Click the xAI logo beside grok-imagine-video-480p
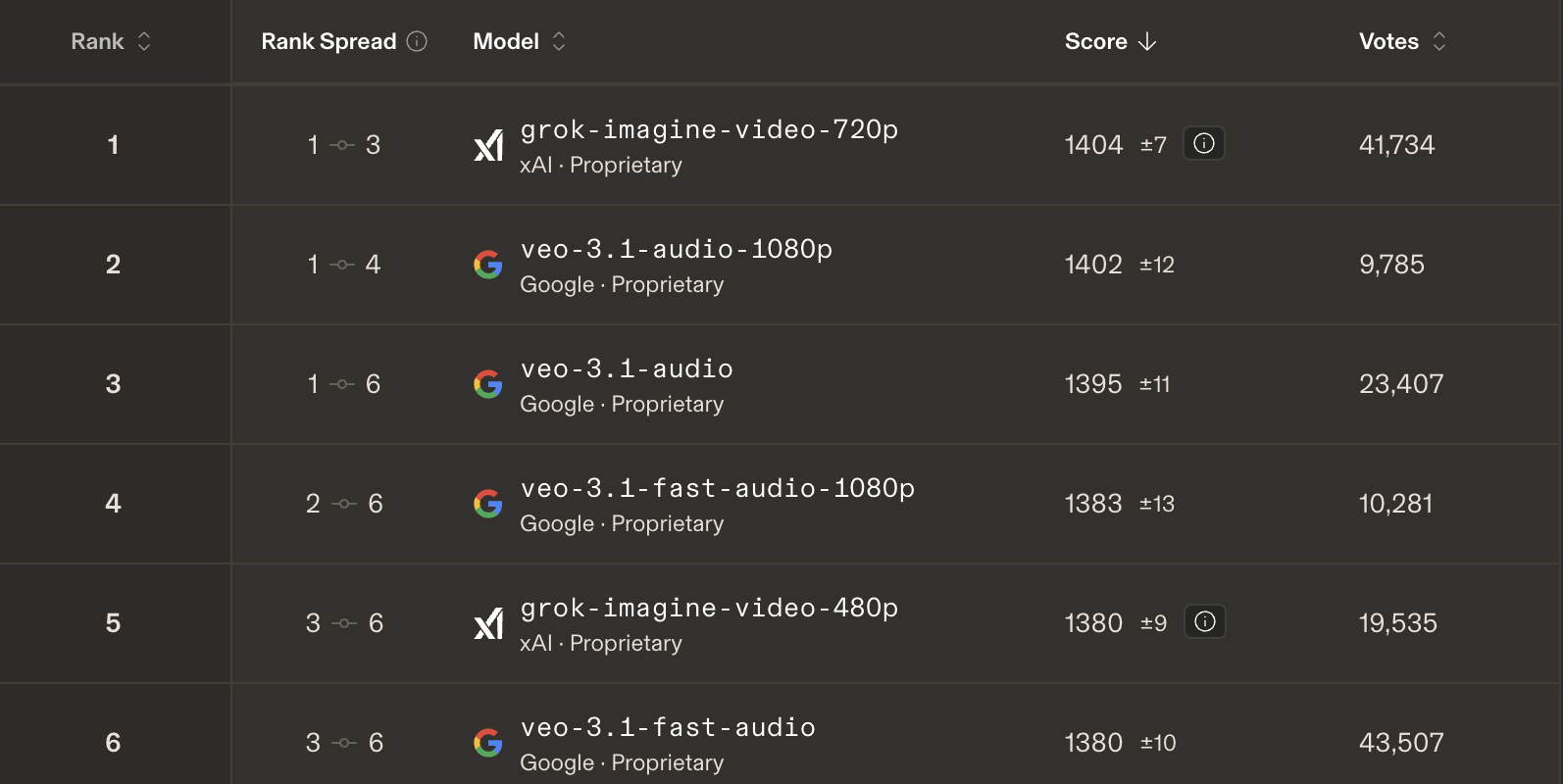 pos(488,623)
